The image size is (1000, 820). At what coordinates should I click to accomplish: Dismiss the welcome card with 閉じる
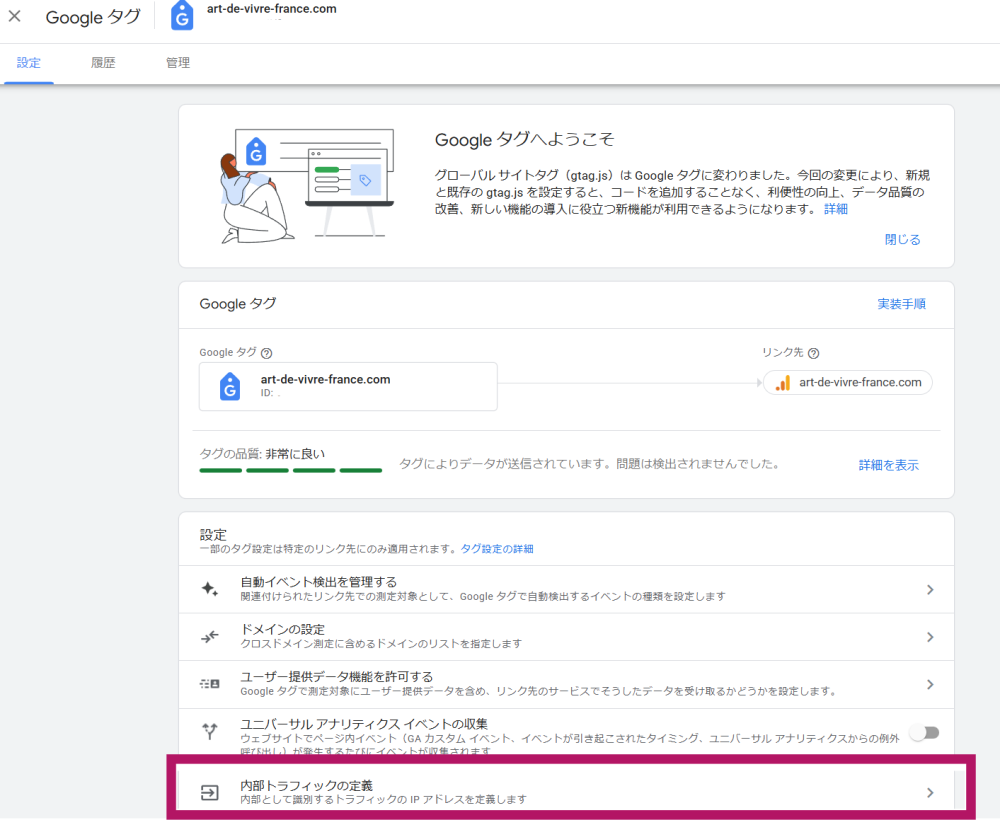tap(902, 240)
